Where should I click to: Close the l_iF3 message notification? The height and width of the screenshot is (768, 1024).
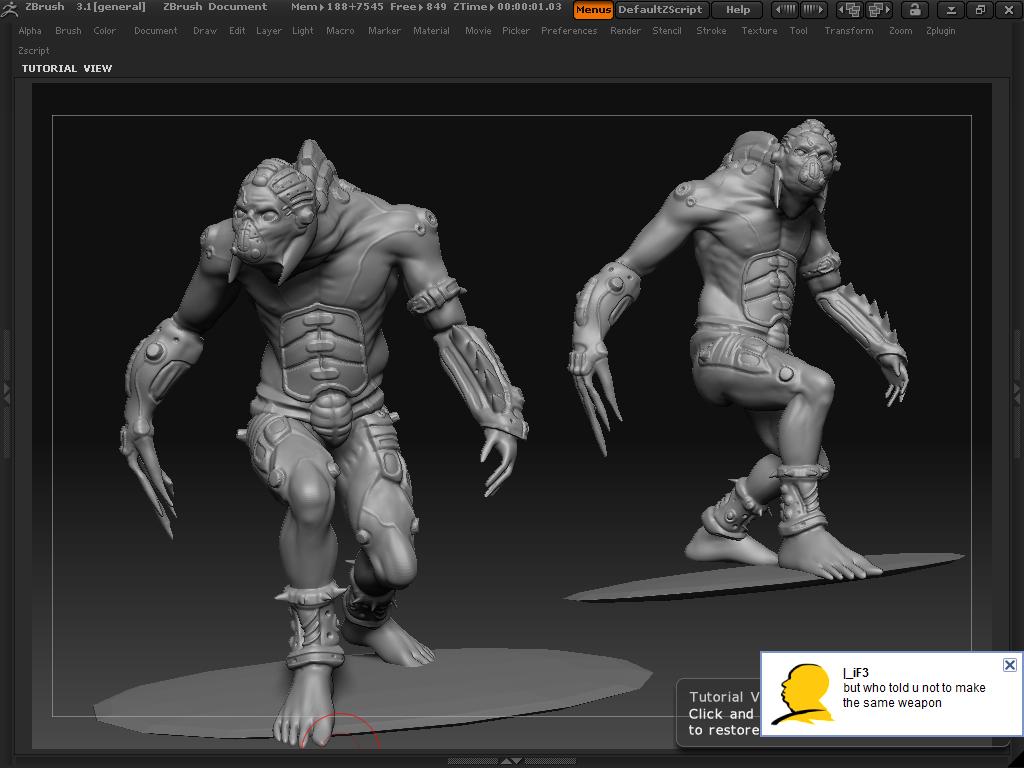[x=1010, y=665]
